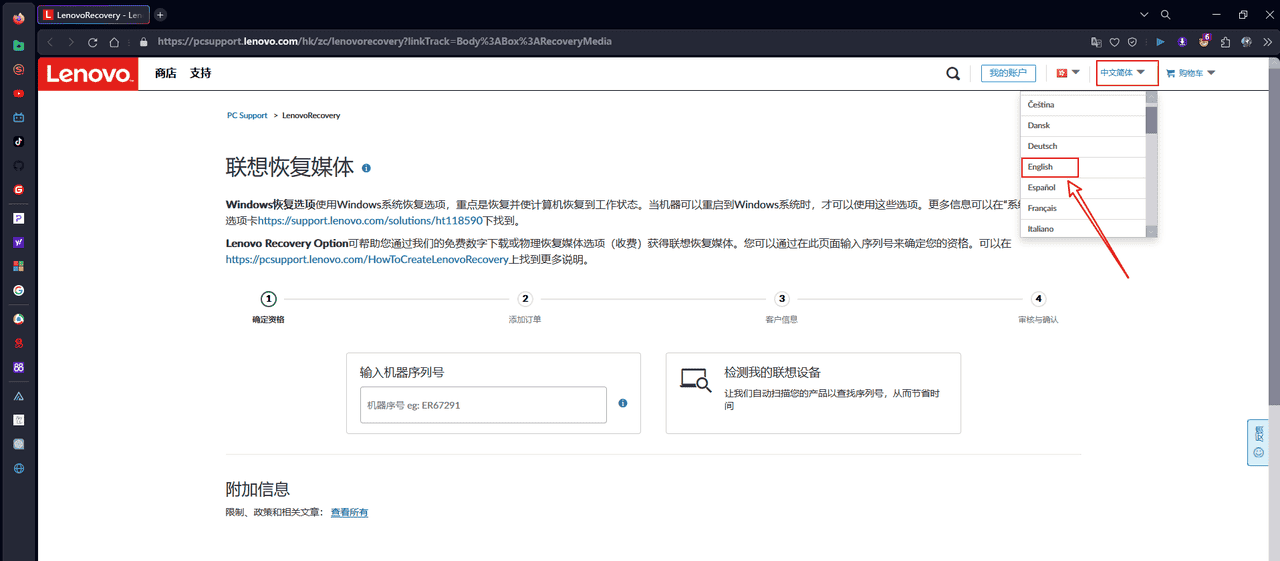Open the green folder sidebar shortcut
The image size is (1280, 561).
(x=19, y=45)
